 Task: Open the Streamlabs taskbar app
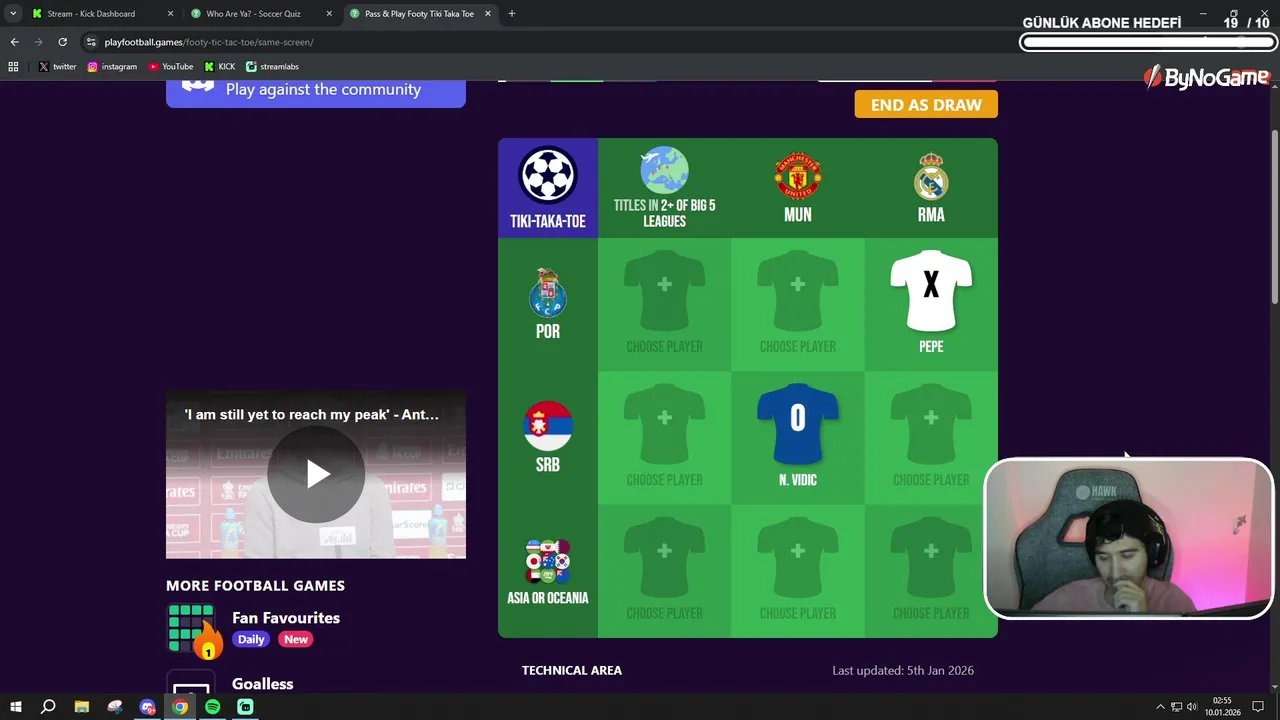(245, 707)
